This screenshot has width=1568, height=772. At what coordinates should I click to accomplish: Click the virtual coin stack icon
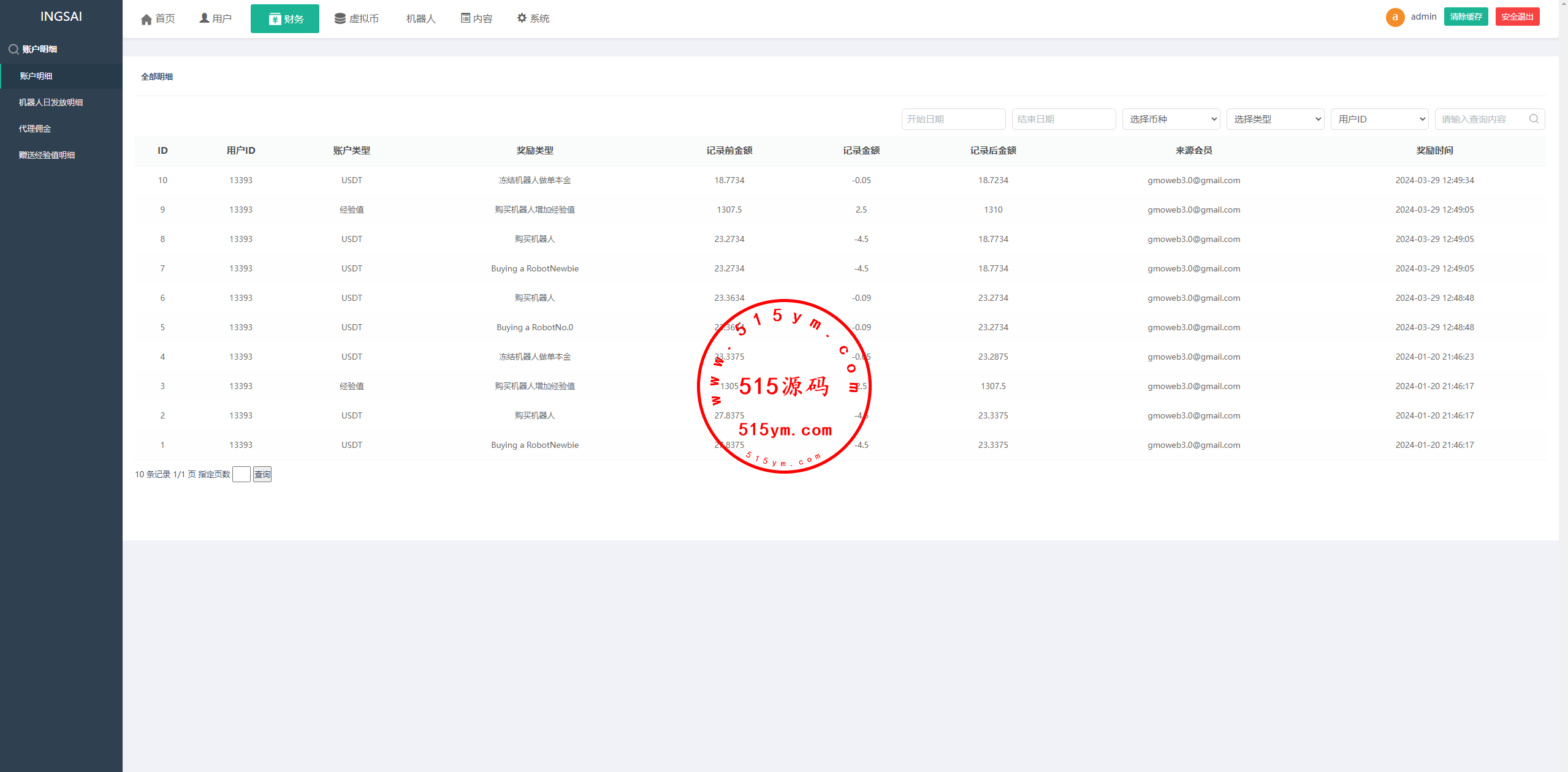point(340,18)
